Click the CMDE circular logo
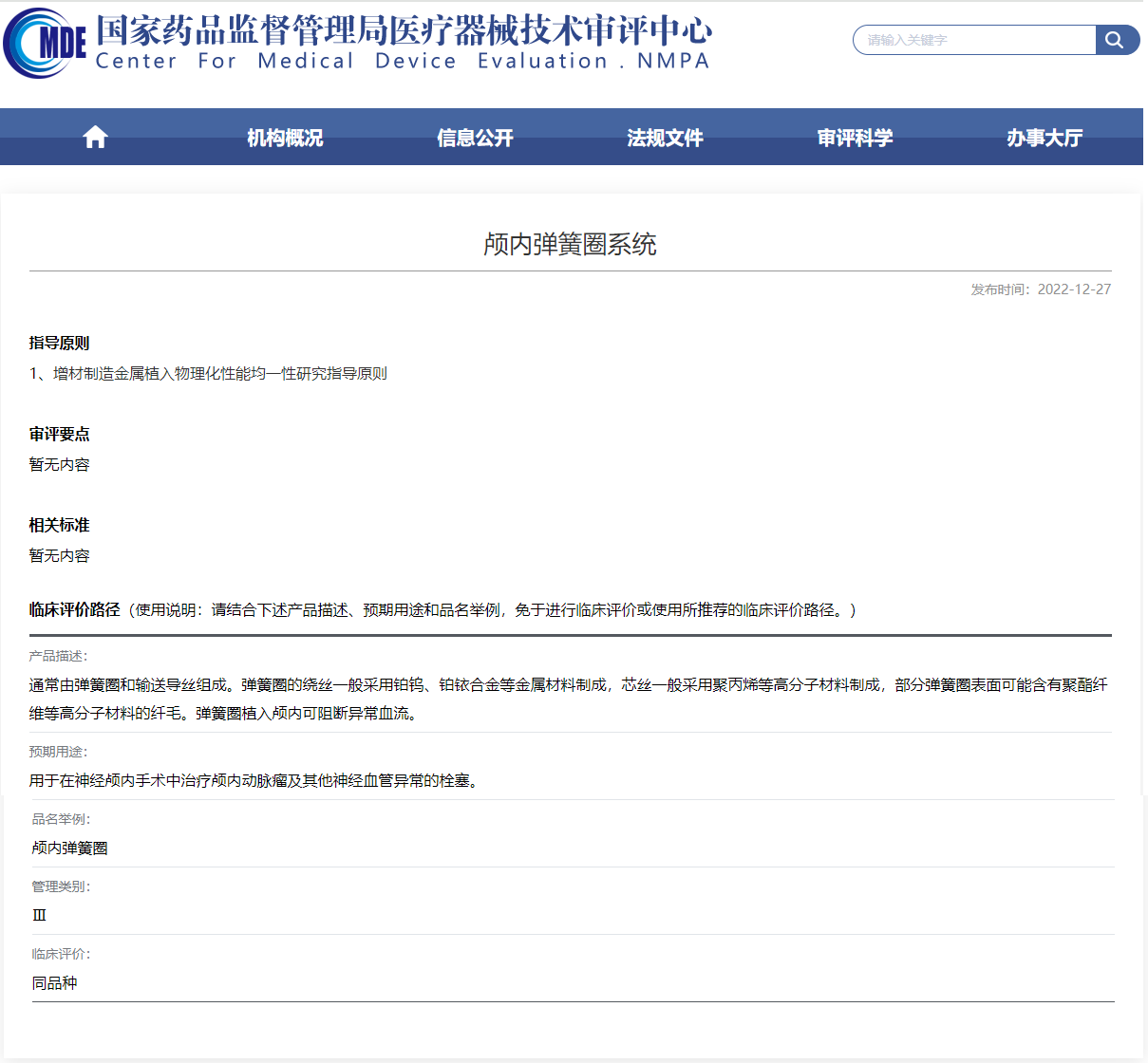 coord(45,44)
